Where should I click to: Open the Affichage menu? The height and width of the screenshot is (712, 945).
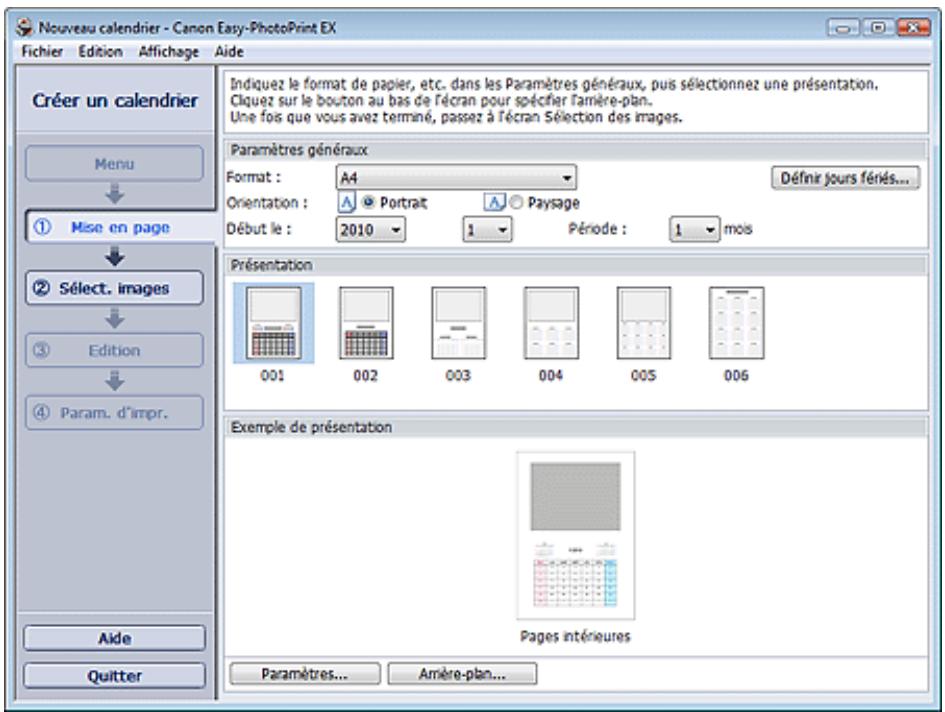pyautogui.click(x=169, y=52)
